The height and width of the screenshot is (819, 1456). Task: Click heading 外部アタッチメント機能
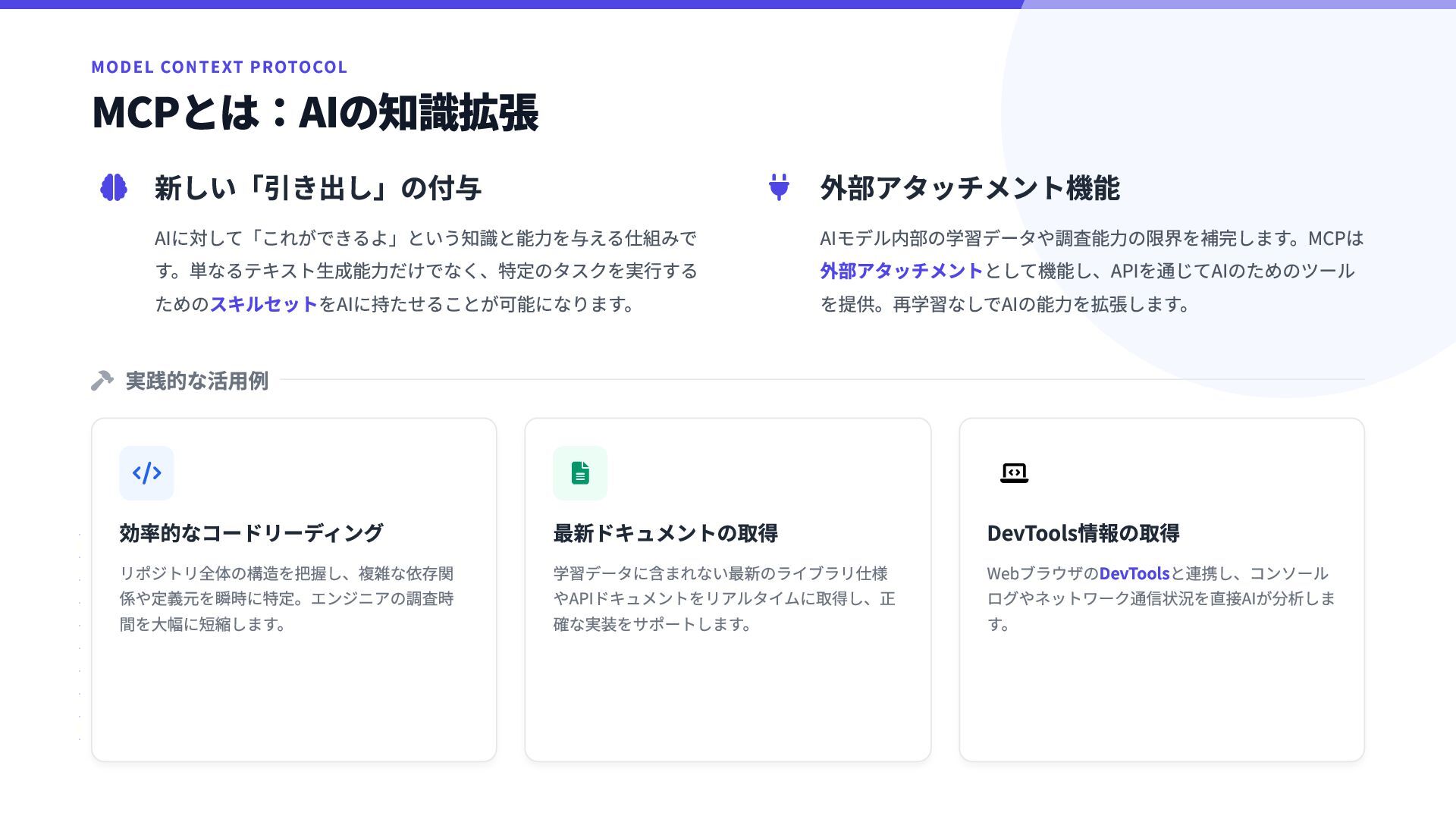click(x=969, y=188)
